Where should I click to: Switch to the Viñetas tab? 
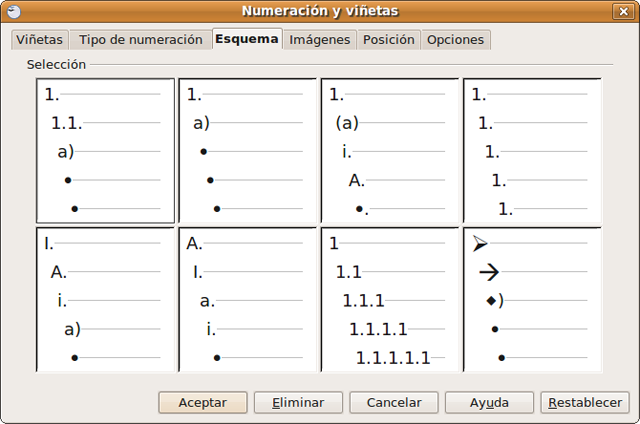tap(40, 40)
